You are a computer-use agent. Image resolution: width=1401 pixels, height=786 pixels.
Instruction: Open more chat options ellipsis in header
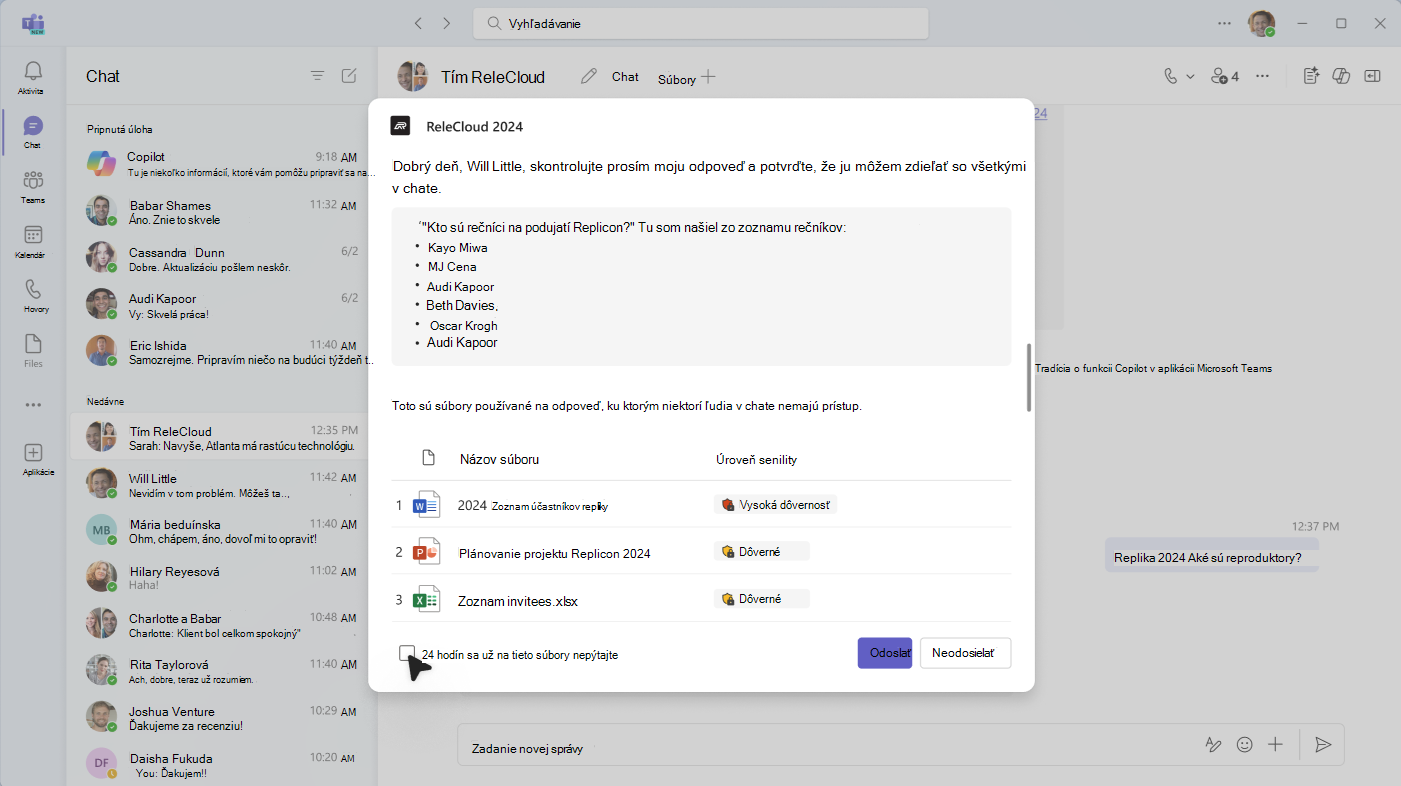[x=1263, y=76]
